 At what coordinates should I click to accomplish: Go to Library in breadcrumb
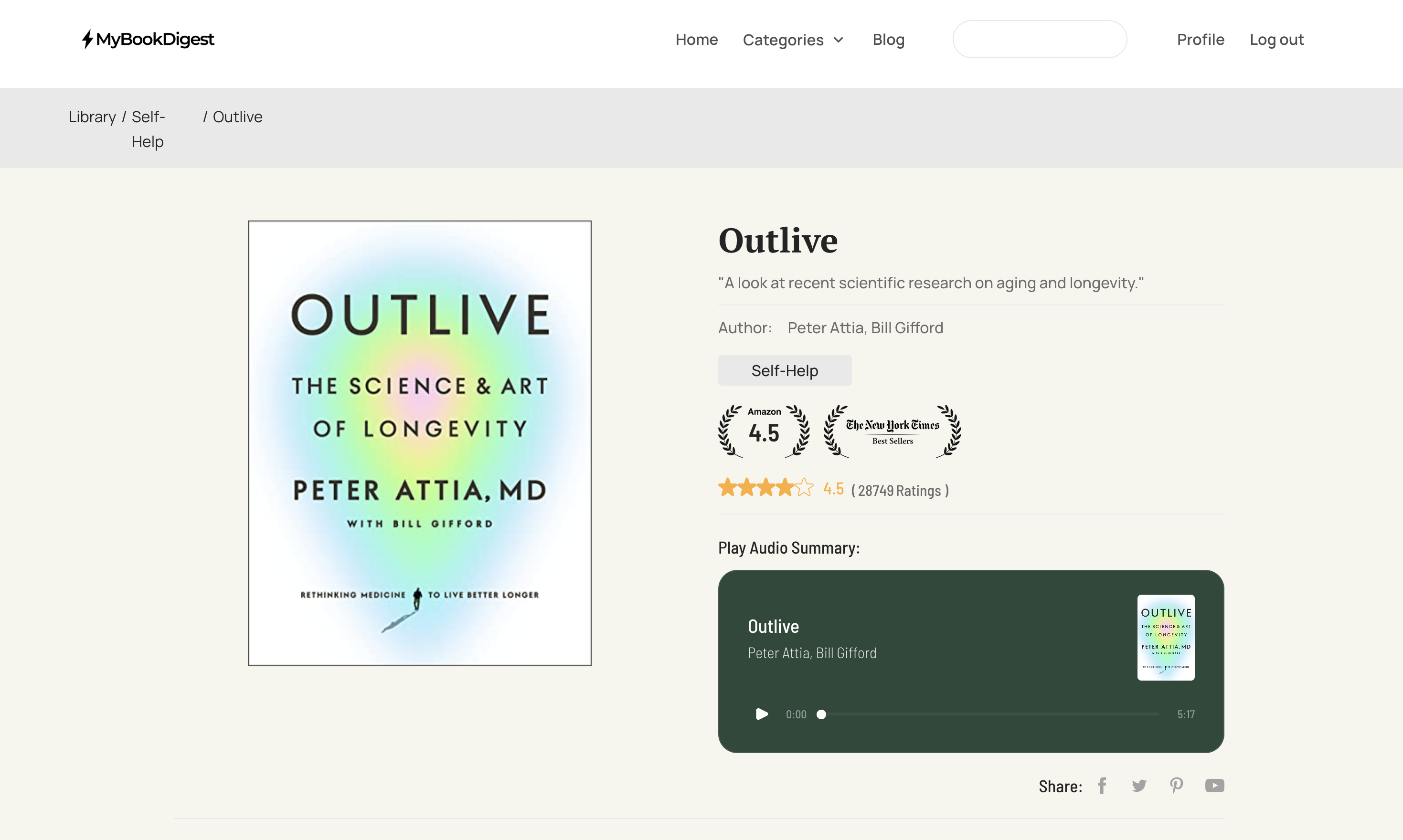[92, 116]
